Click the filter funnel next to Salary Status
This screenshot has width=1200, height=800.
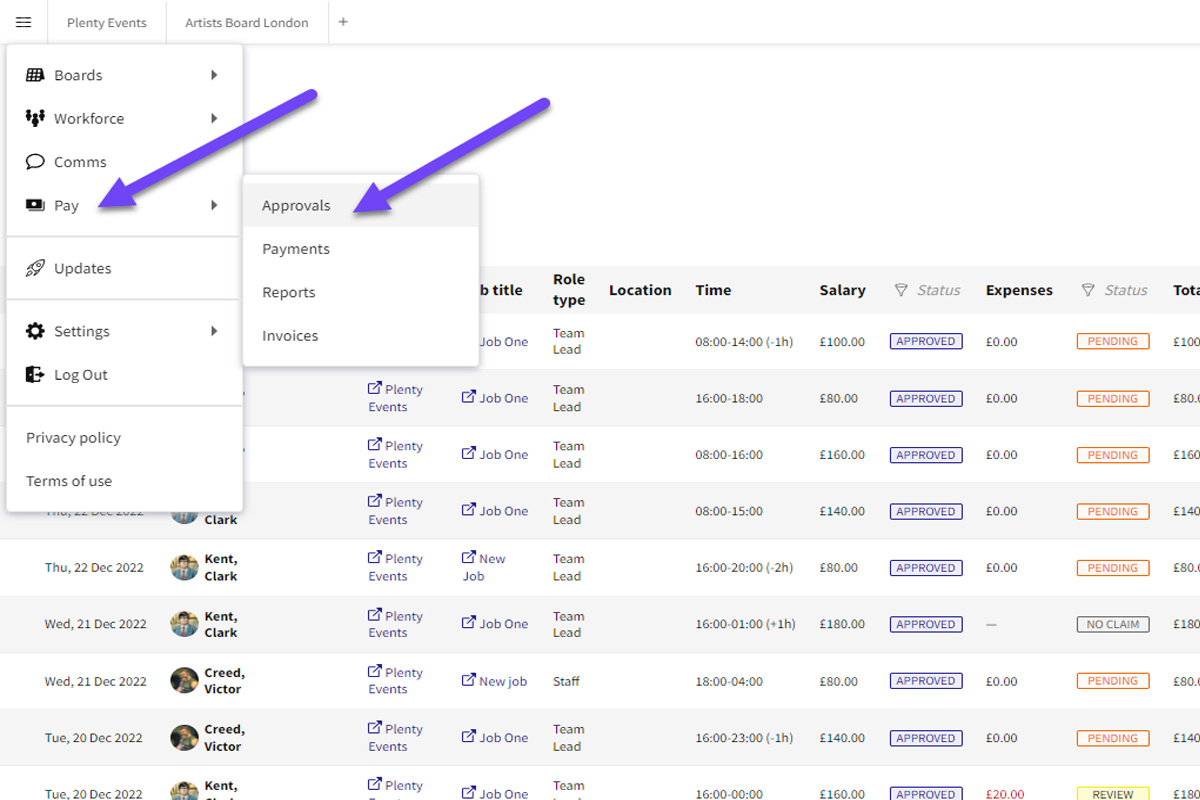(903, 290)
